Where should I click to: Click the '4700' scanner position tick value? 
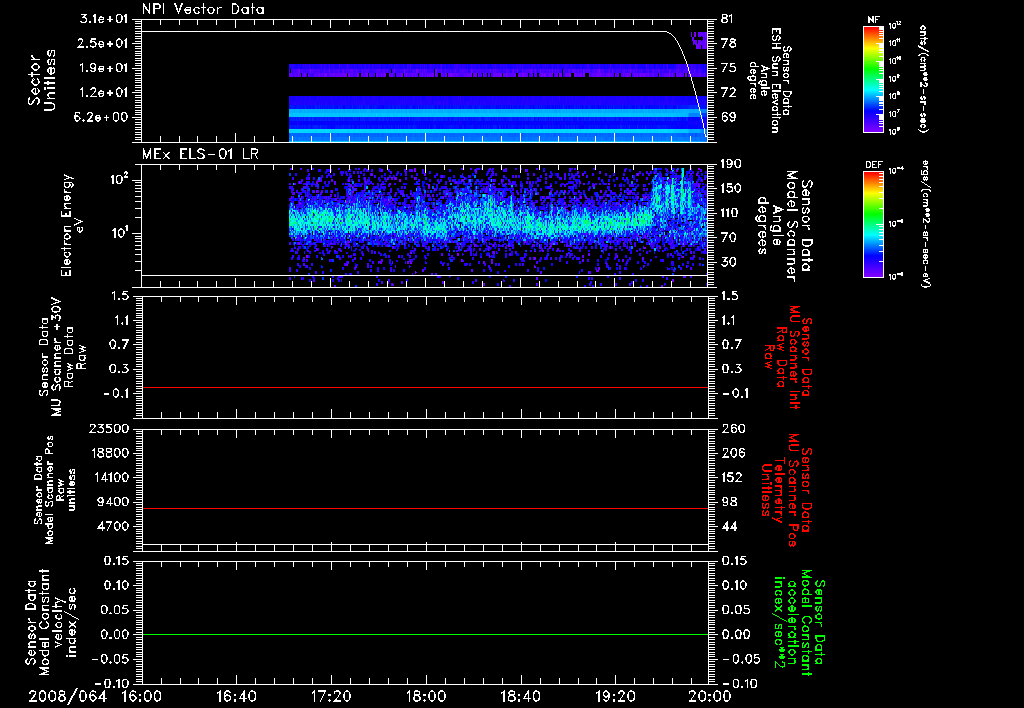pyautogui.click(x=113, y=526)
